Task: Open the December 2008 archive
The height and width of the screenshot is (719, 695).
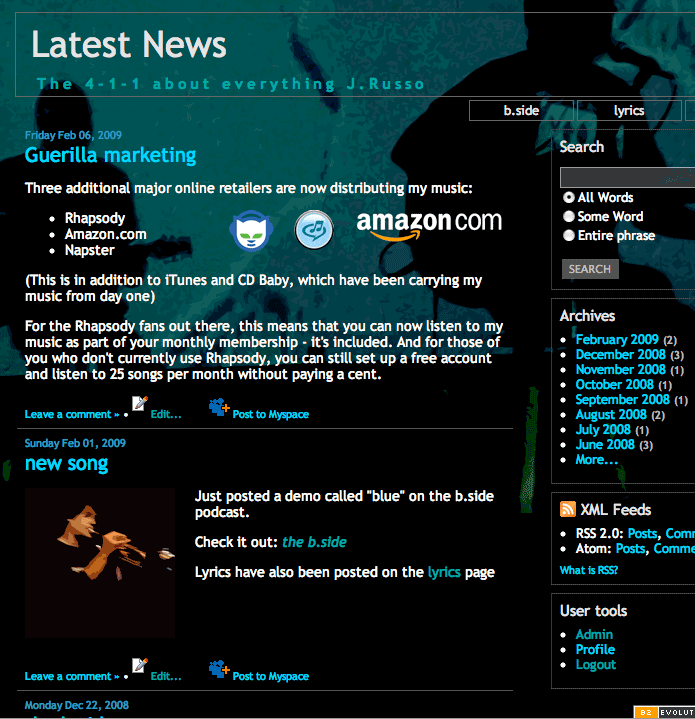Action: point(621,354)
